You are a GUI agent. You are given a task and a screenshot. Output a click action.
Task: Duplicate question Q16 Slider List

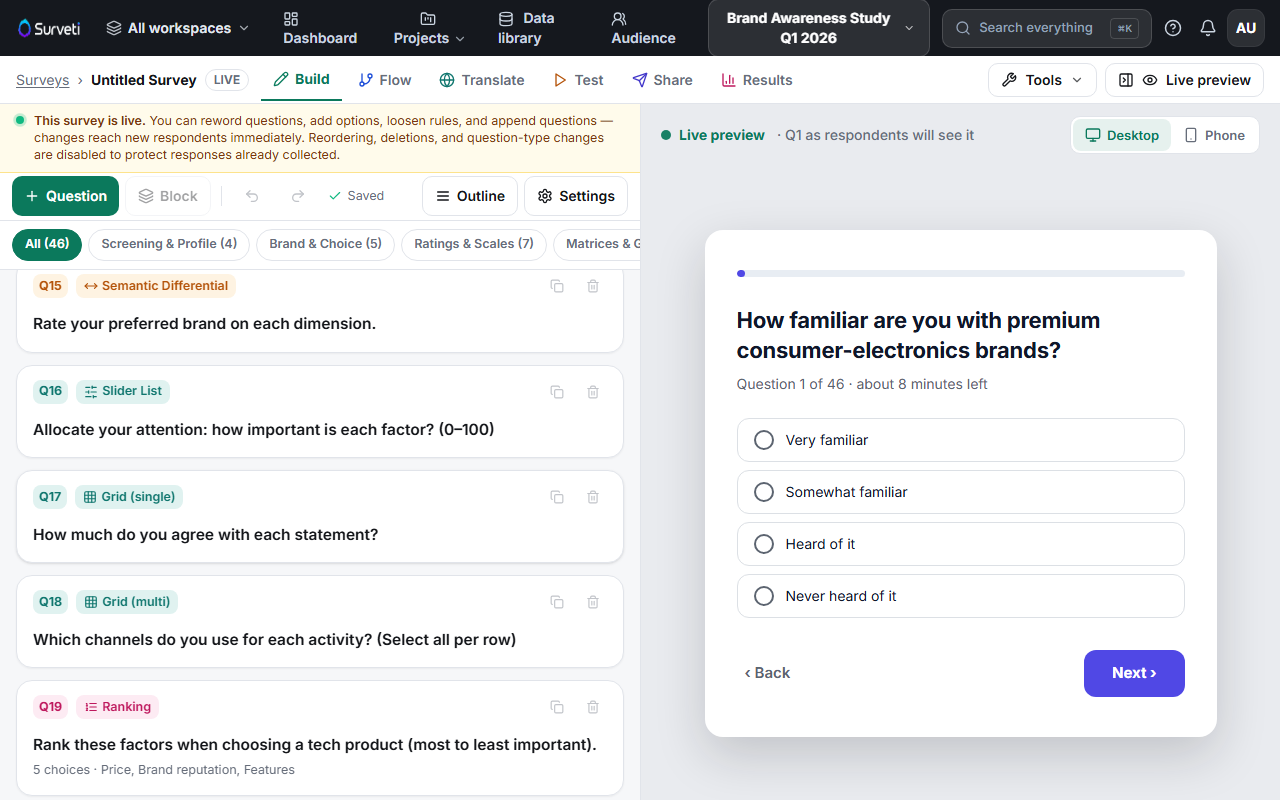557,392
